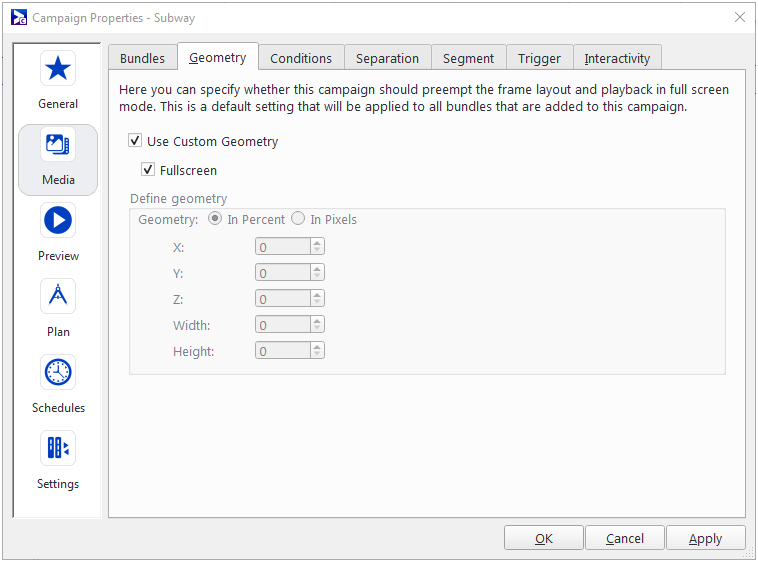Switch to the Conditions tab
Image resolution: width=758 pixels, height=562 pixels.
click(x=301, y=58)
